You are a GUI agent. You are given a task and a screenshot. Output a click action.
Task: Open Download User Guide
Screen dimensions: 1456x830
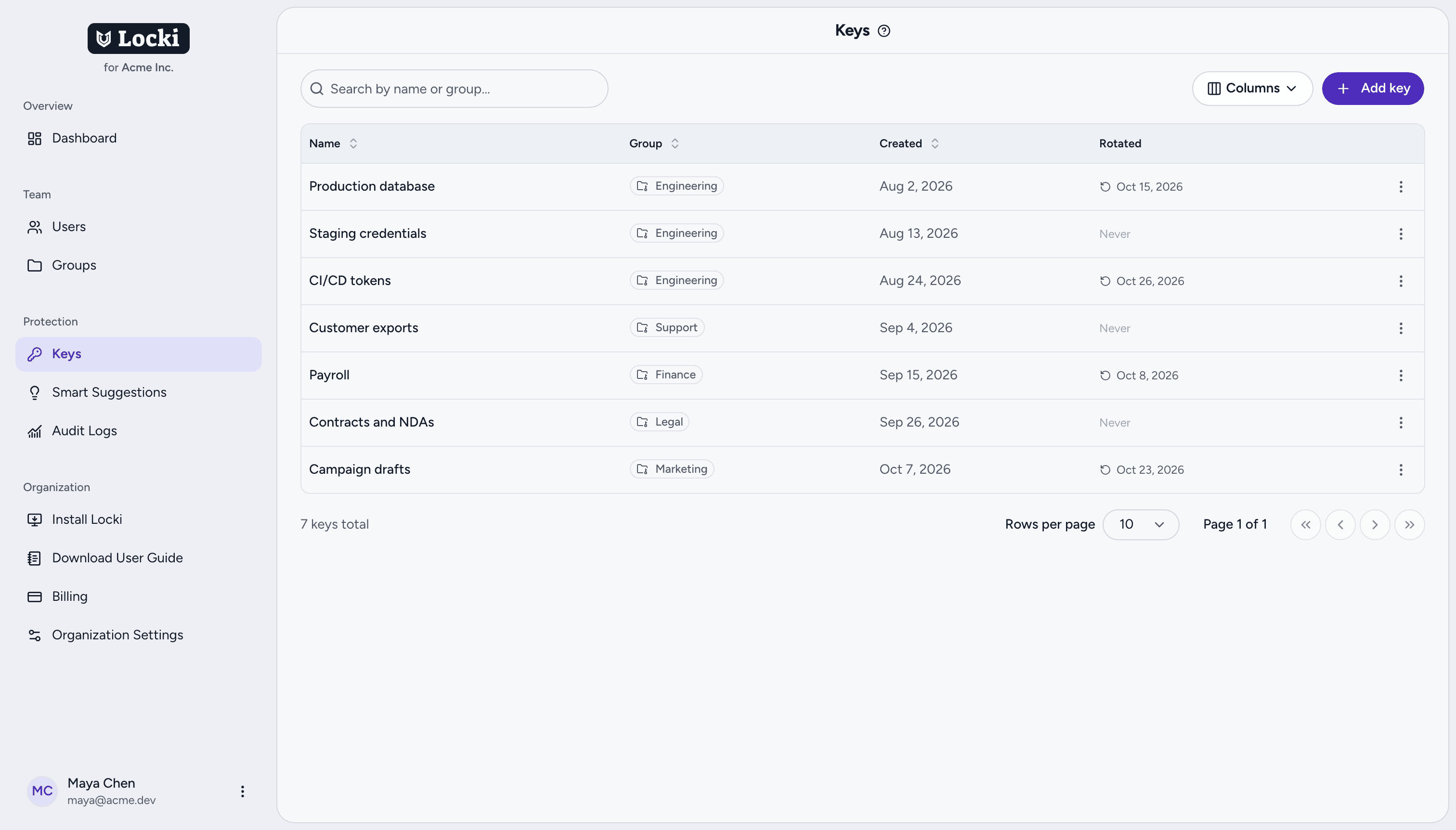(x=139, y=558)
